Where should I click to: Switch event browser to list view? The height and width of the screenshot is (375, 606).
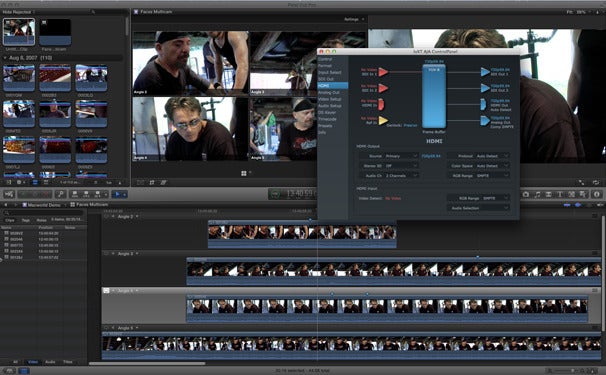click(46, 182)
